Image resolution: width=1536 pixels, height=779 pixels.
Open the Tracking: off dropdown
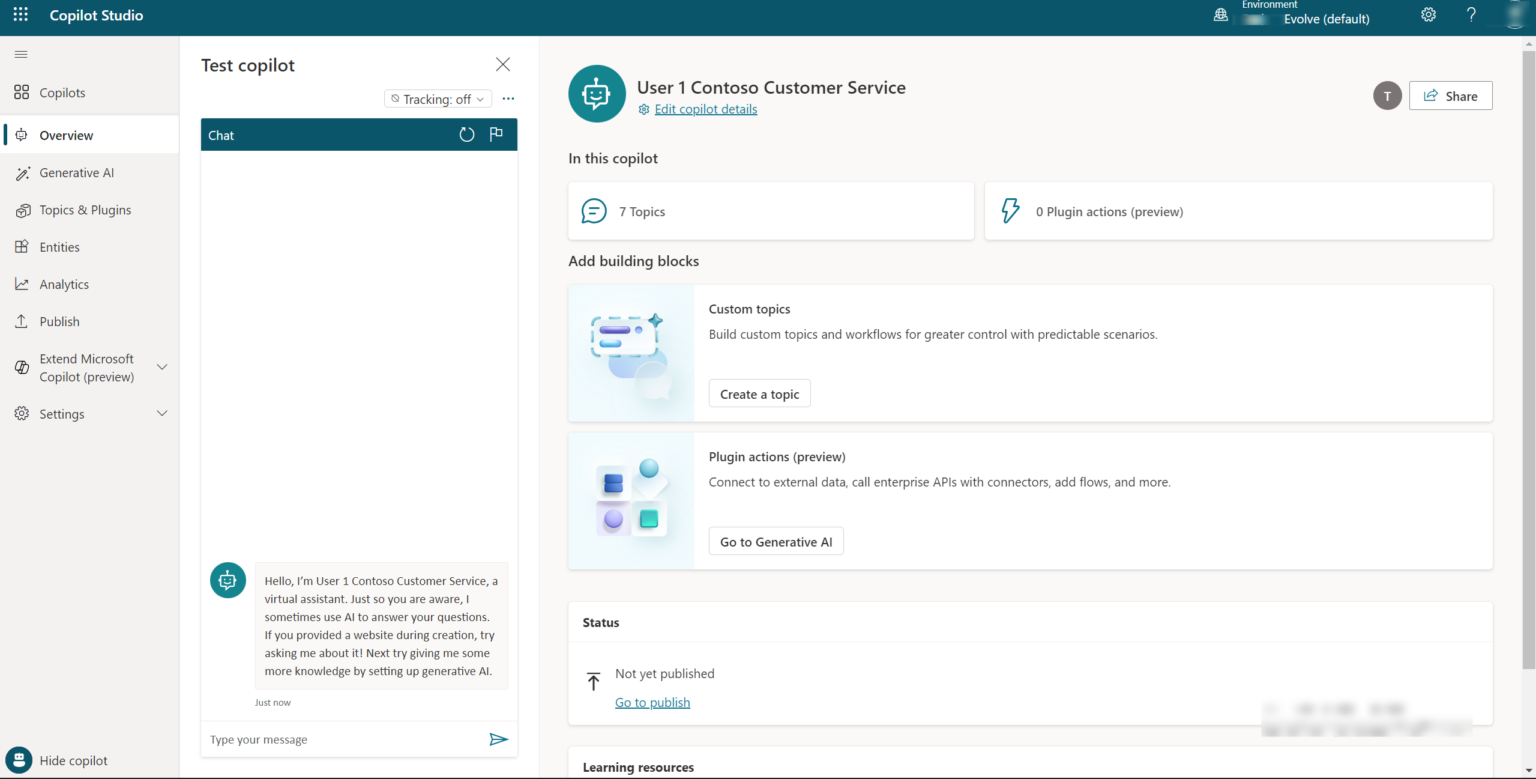(x=437, y=98)
